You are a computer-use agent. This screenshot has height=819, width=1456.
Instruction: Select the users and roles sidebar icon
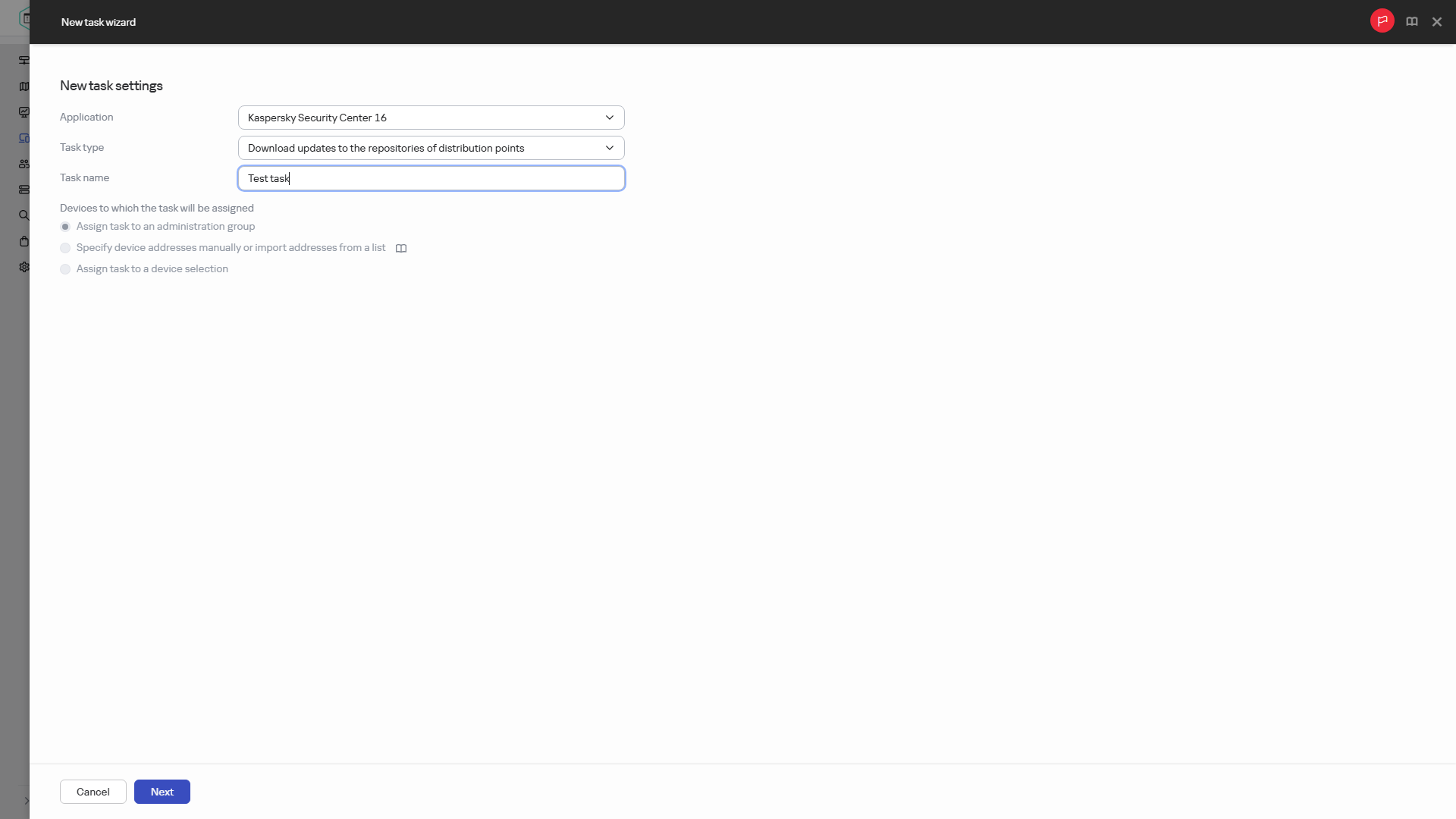click(24, 164)
